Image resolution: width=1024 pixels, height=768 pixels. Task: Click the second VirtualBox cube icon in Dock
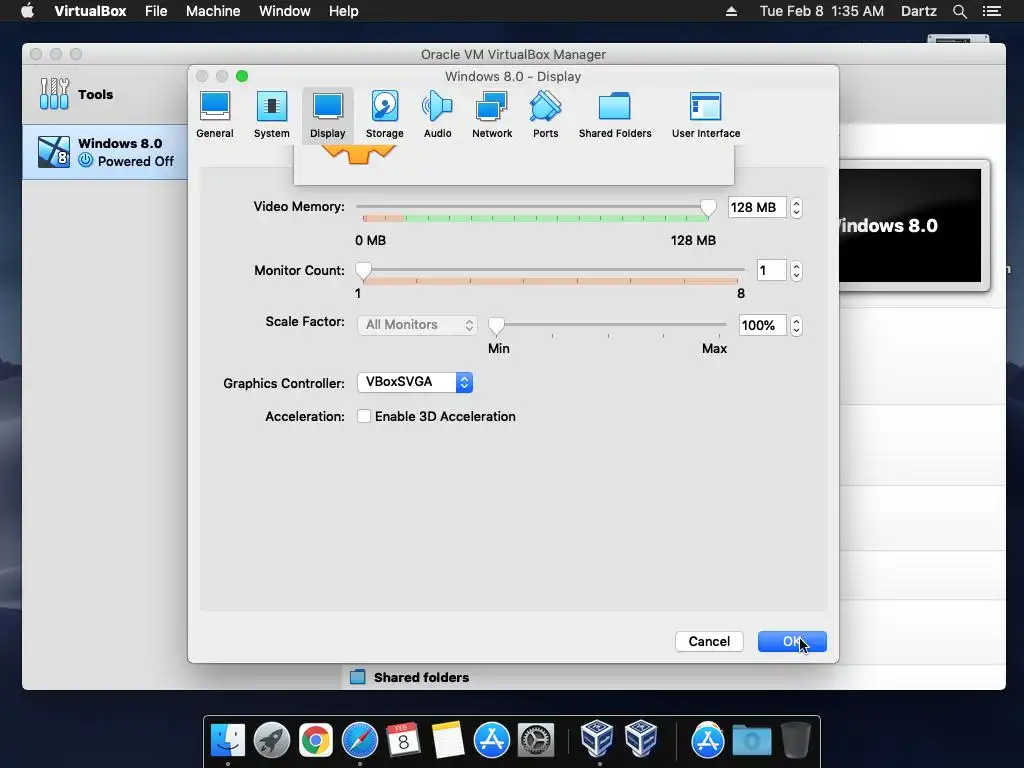point(641,738)
